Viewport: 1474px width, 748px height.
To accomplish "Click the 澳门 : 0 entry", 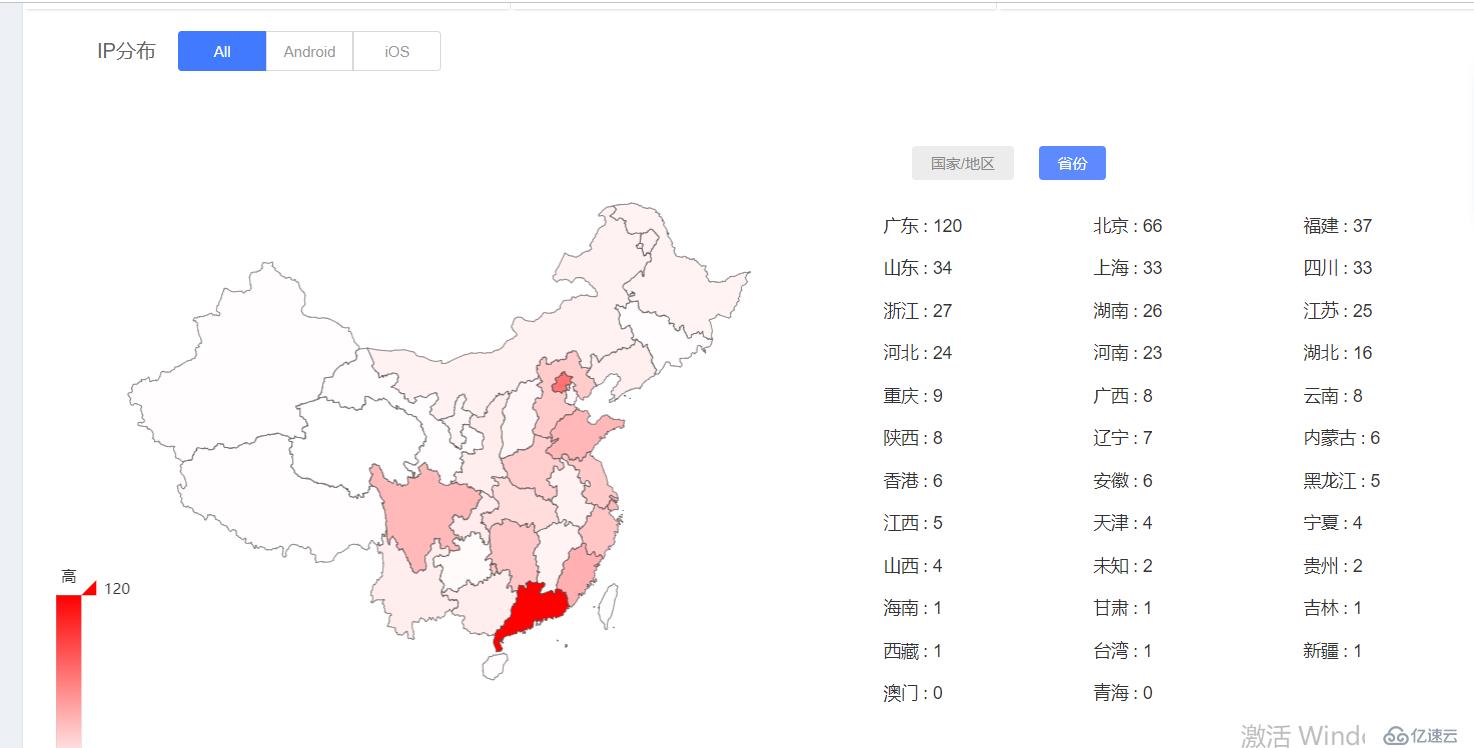I will (913, 693).
